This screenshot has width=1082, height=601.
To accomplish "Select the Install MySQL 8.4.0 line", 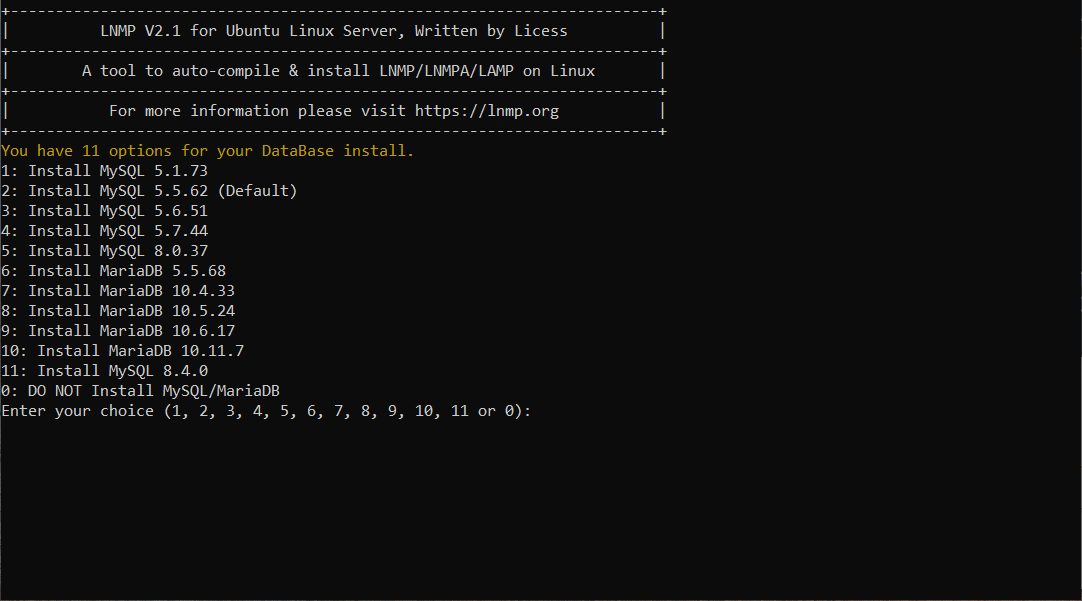I will pos(105,371).
